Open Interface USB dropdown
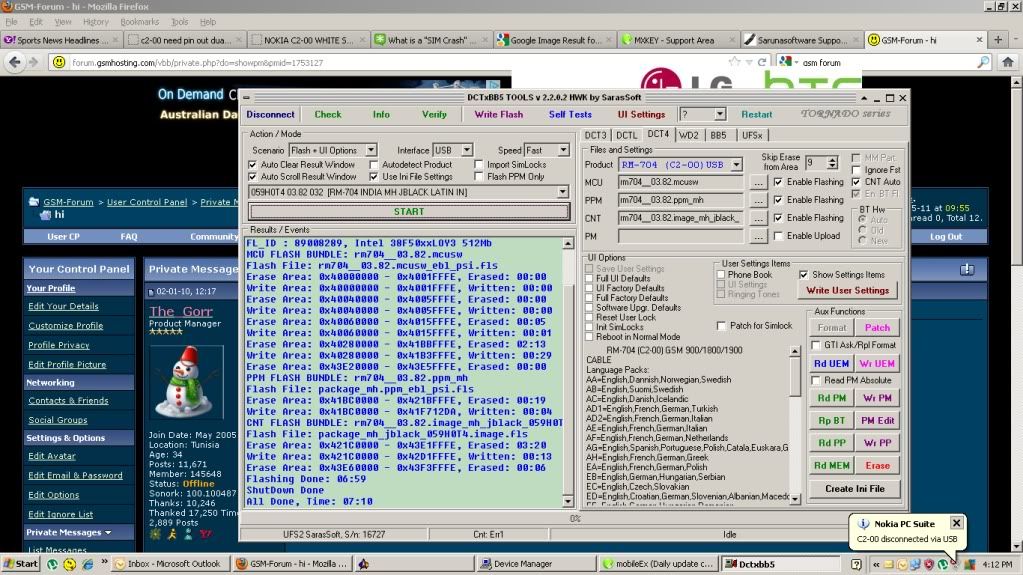This screenshot has height=575, width=1023. coord(466,150)
